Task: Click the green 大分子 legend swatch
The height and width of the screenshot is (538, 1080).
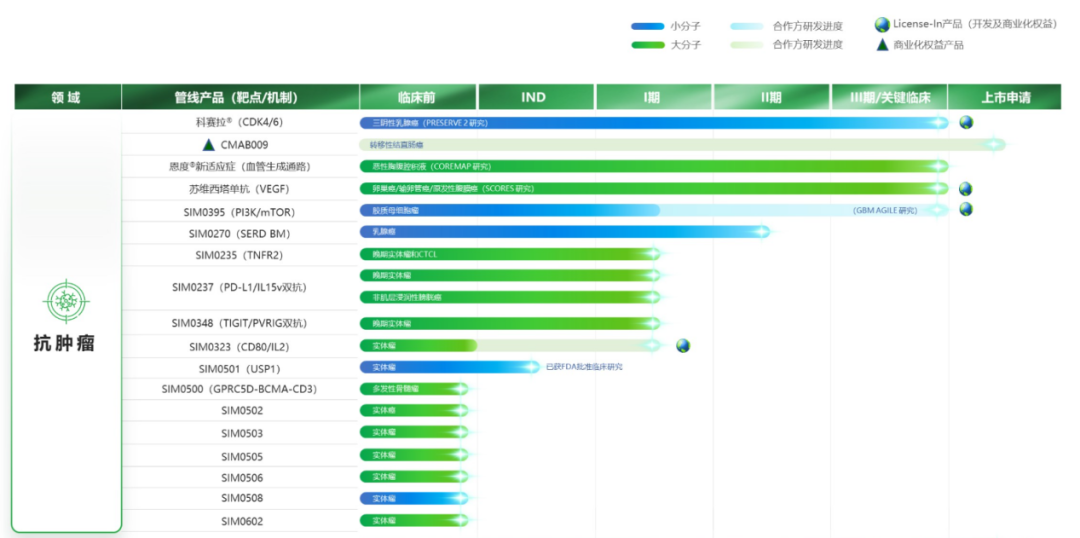Action: 647,45
